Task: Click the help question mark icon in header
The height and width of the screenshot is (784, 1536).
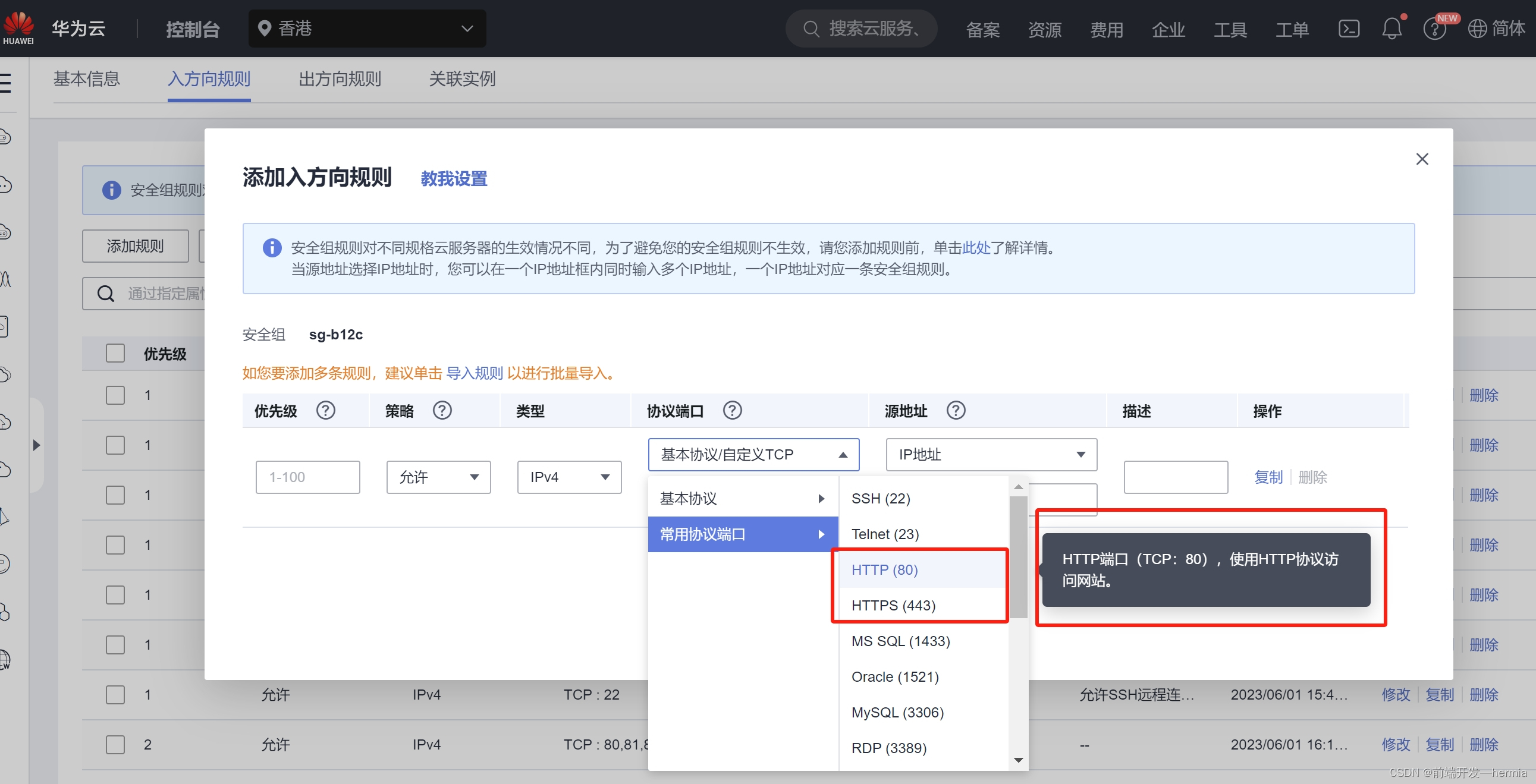Action: coord(1434,29)
